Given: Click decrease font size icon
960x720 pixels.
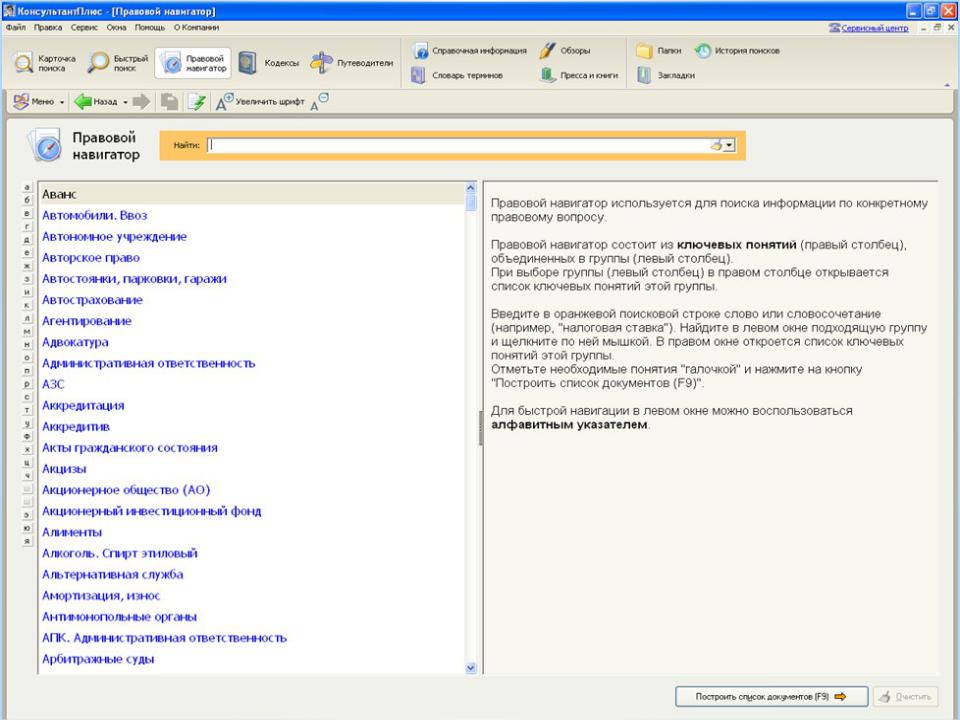Looking at the screenshot, I should tap(319, 102).
